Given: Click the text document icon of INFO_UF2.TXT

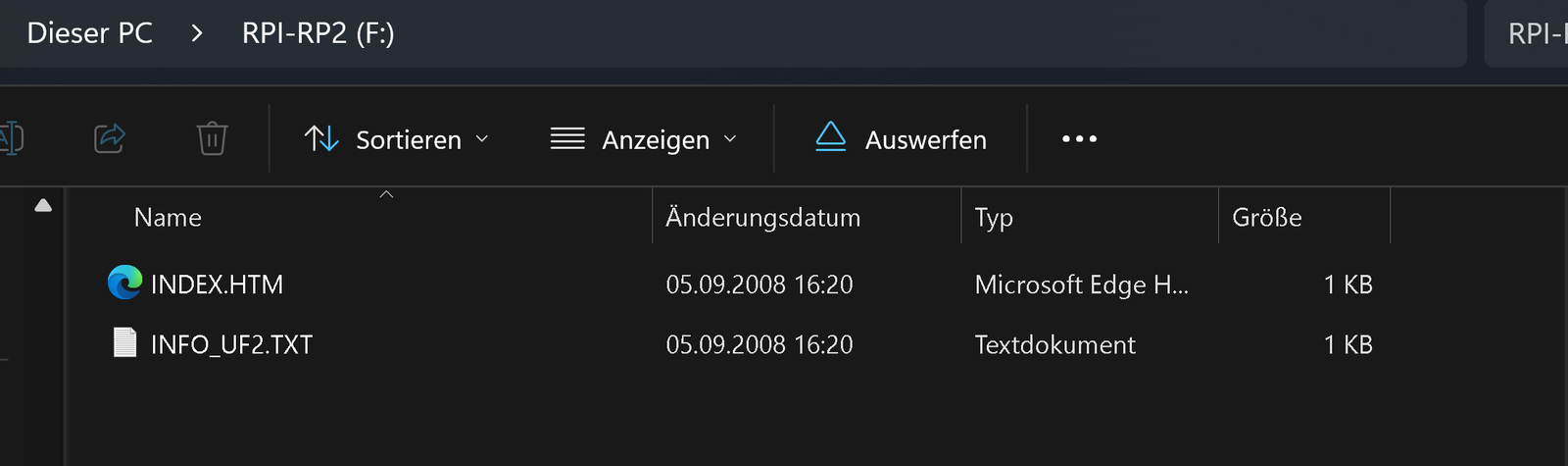Looking at the screenshot, I should pyautogui.click(x=124, y=342).
